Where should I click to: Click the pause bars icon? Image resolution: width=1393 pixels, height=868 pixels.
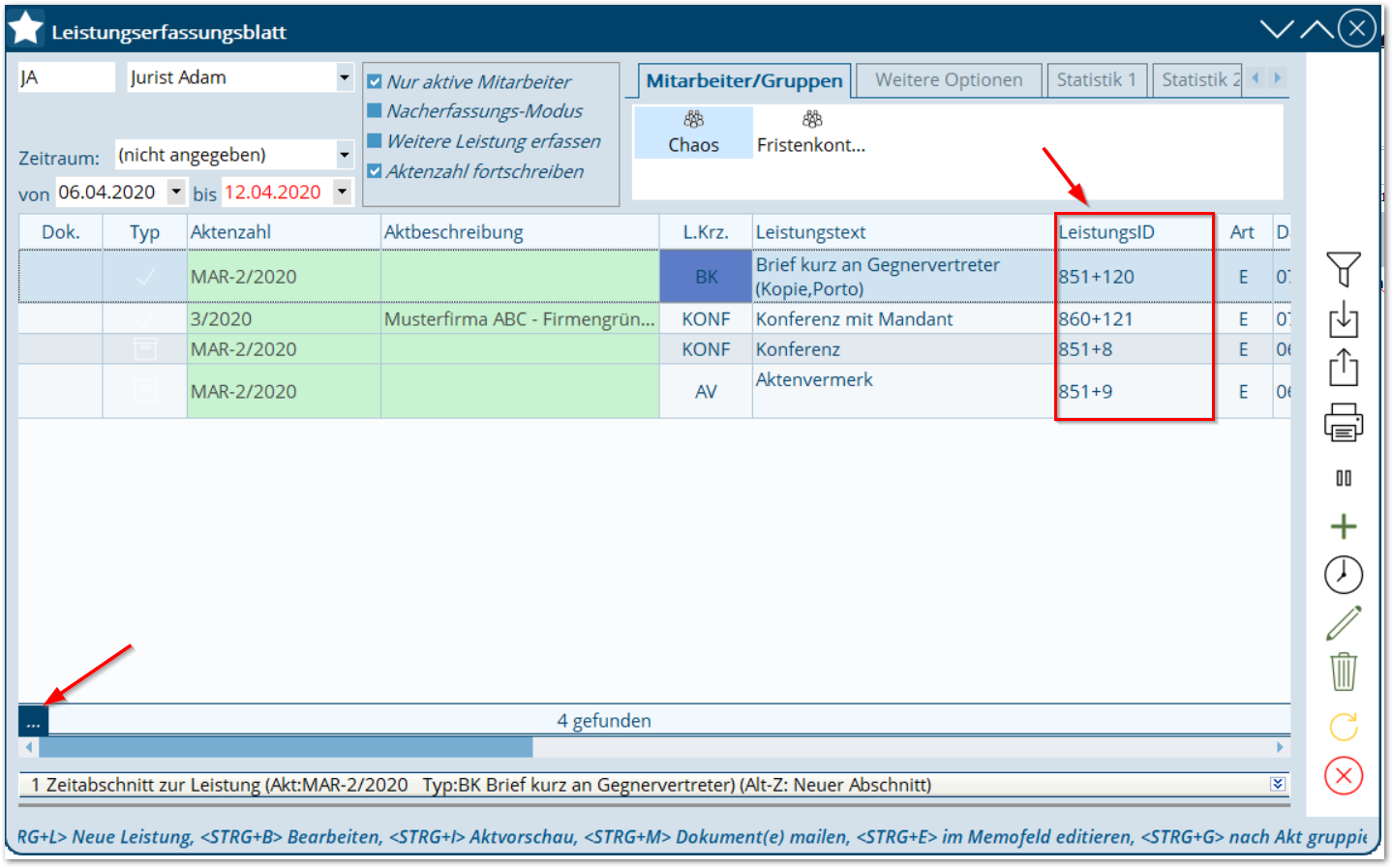1343,478
